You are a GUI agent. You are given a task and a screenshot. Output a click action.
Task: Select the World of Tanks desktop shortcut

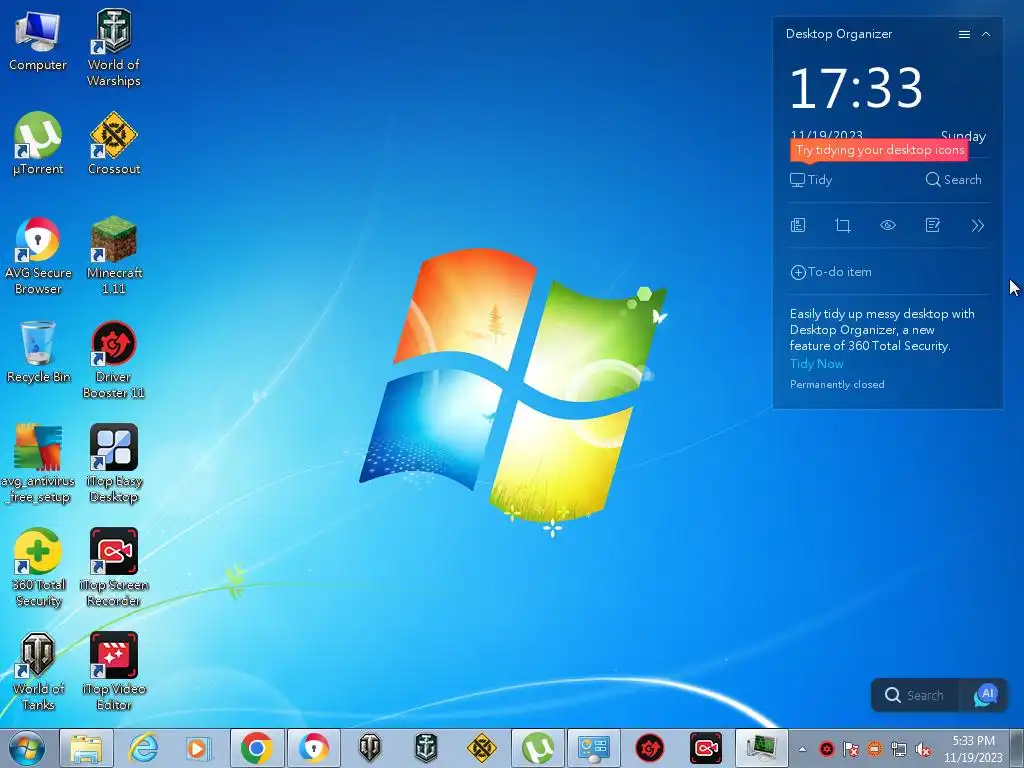click(x=38, y=671)
